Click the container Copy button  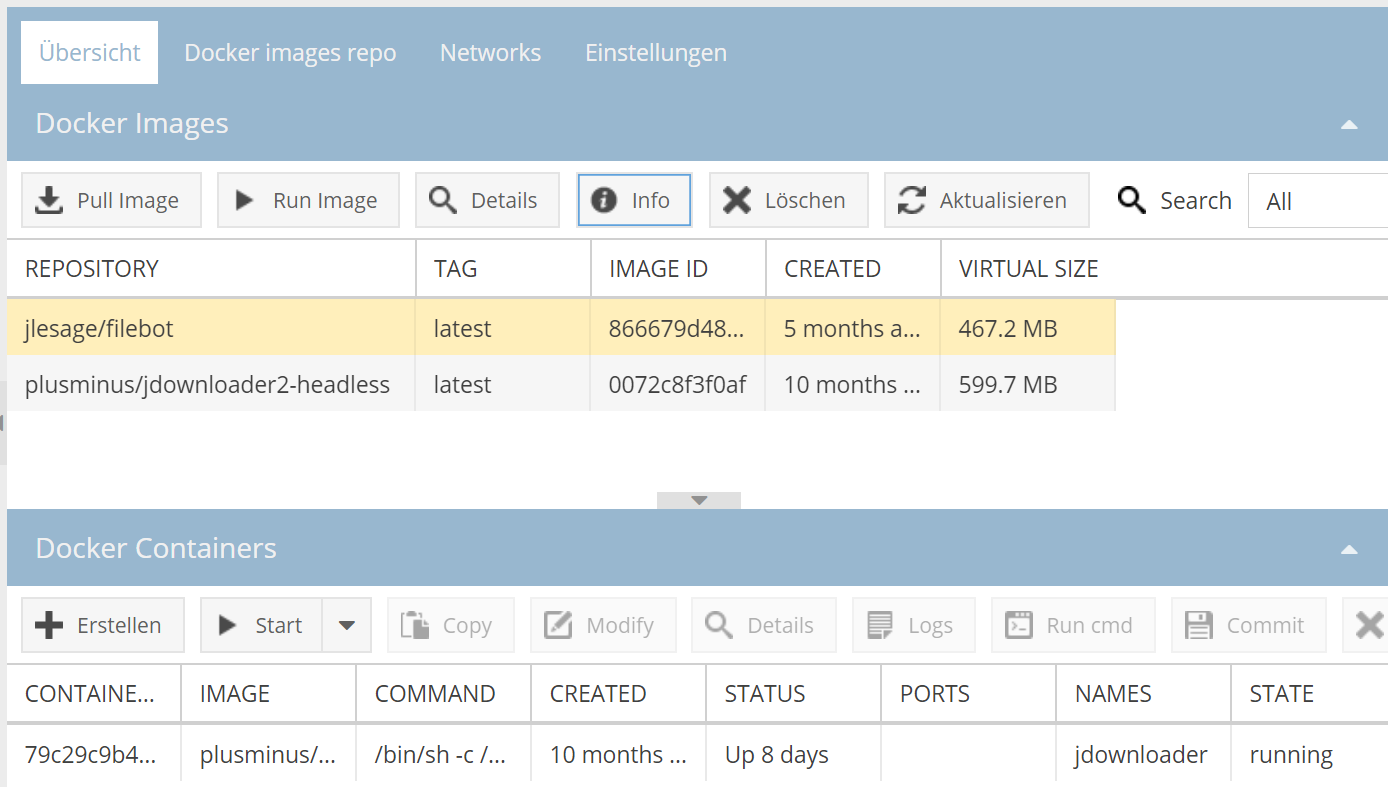451,625
